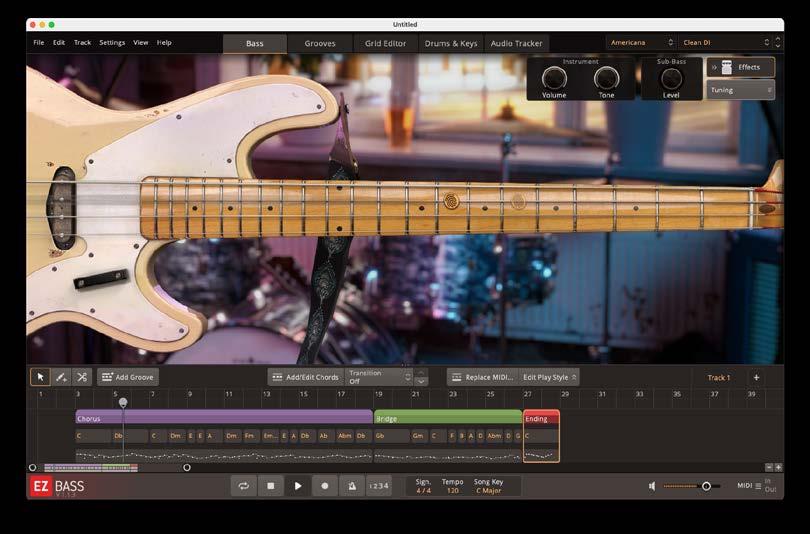Open the Americana preset library dropdown
810x534 pixels.
[640, 43]
